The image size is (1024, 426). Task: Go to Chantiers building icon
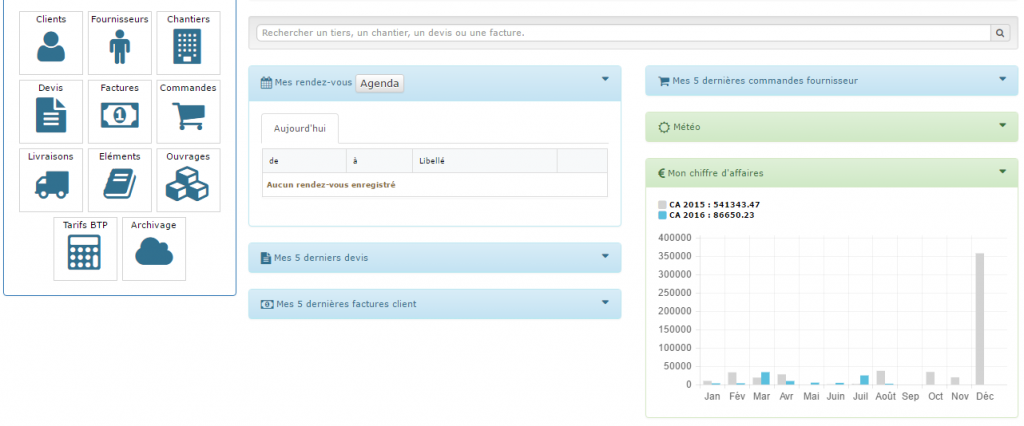click(x=188, y=47)
